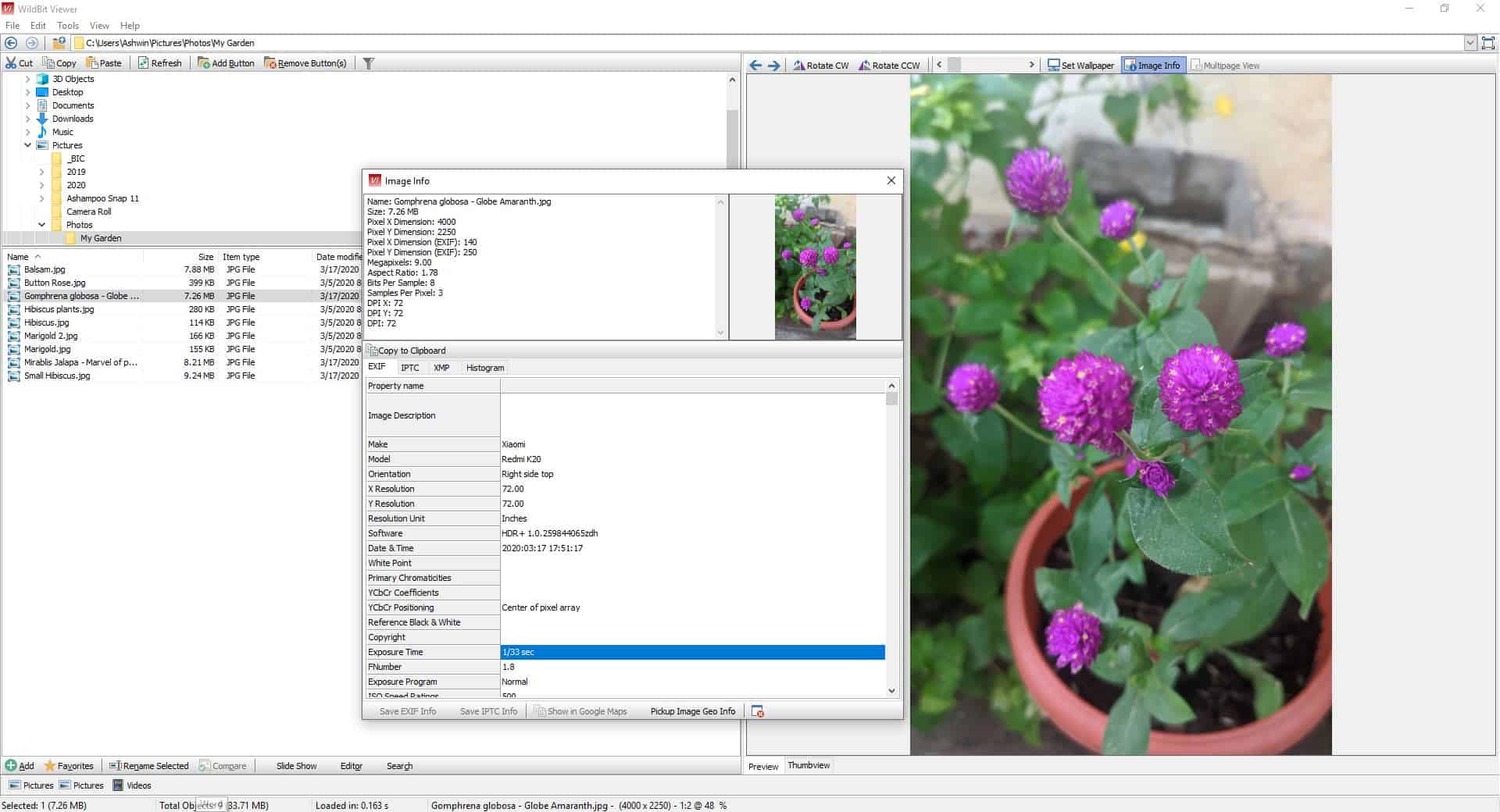1500x812 pixels.
Task: Open the filter funnel icon
Action: tap(368, 63)
